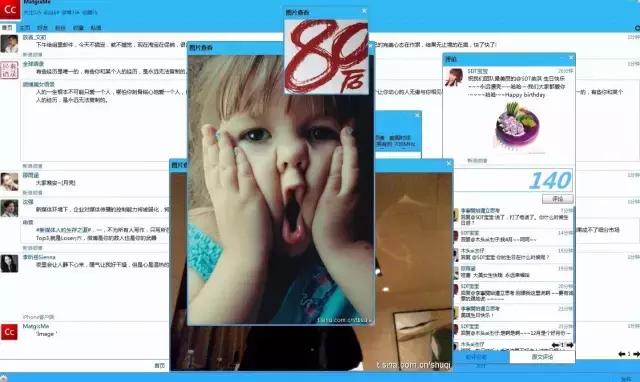The width and height of the screenshot is (640, 382).
Task: Switch to the 粉丝 navigation tab
Action: [60, 28]
